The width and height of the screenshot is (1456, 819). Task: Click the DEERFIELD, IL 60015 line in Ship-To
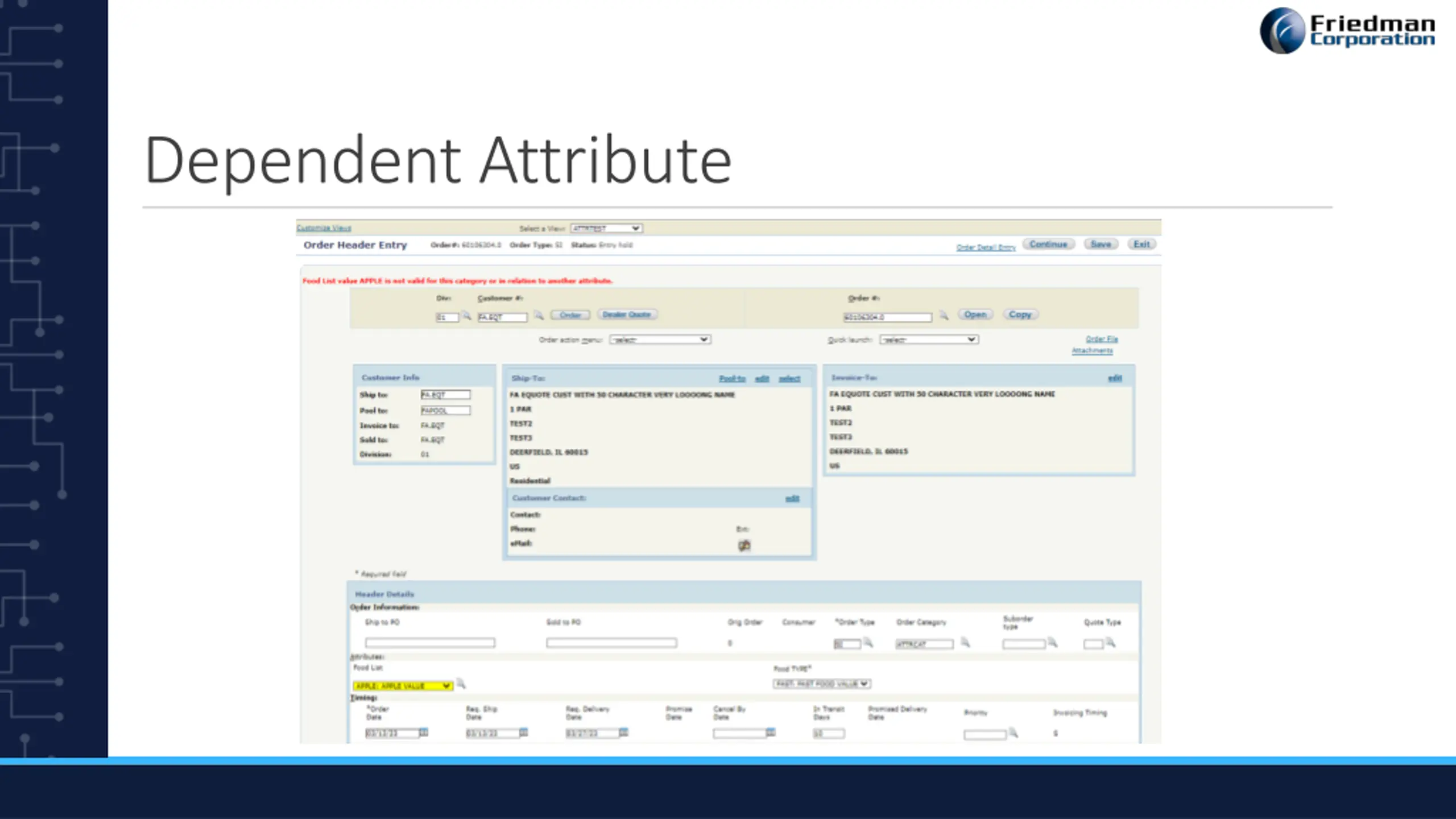[548, 452]
